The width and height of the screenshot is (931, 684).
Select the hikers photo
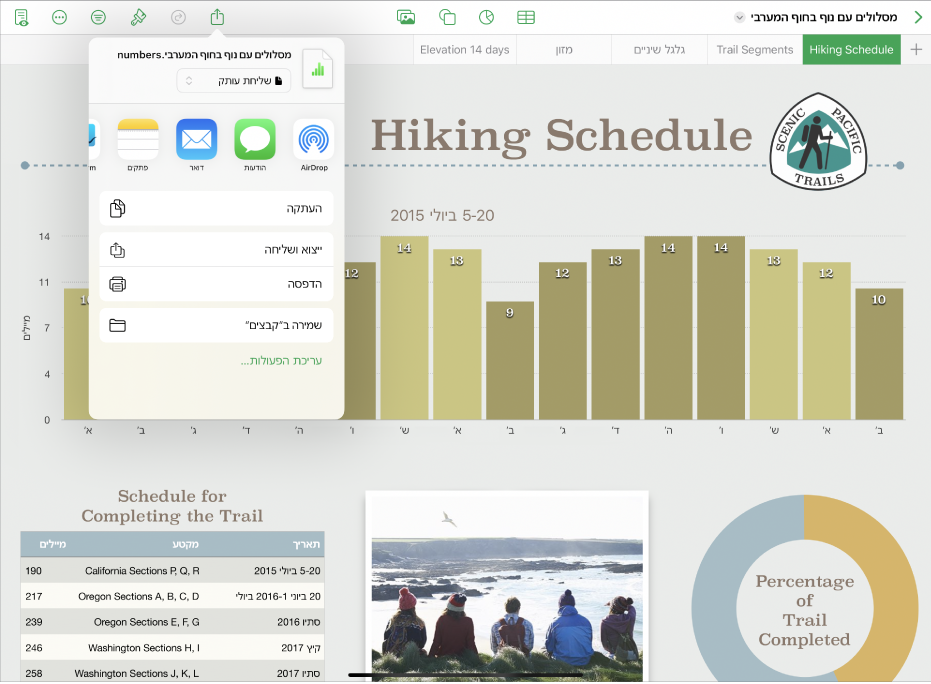click(507, 588)
